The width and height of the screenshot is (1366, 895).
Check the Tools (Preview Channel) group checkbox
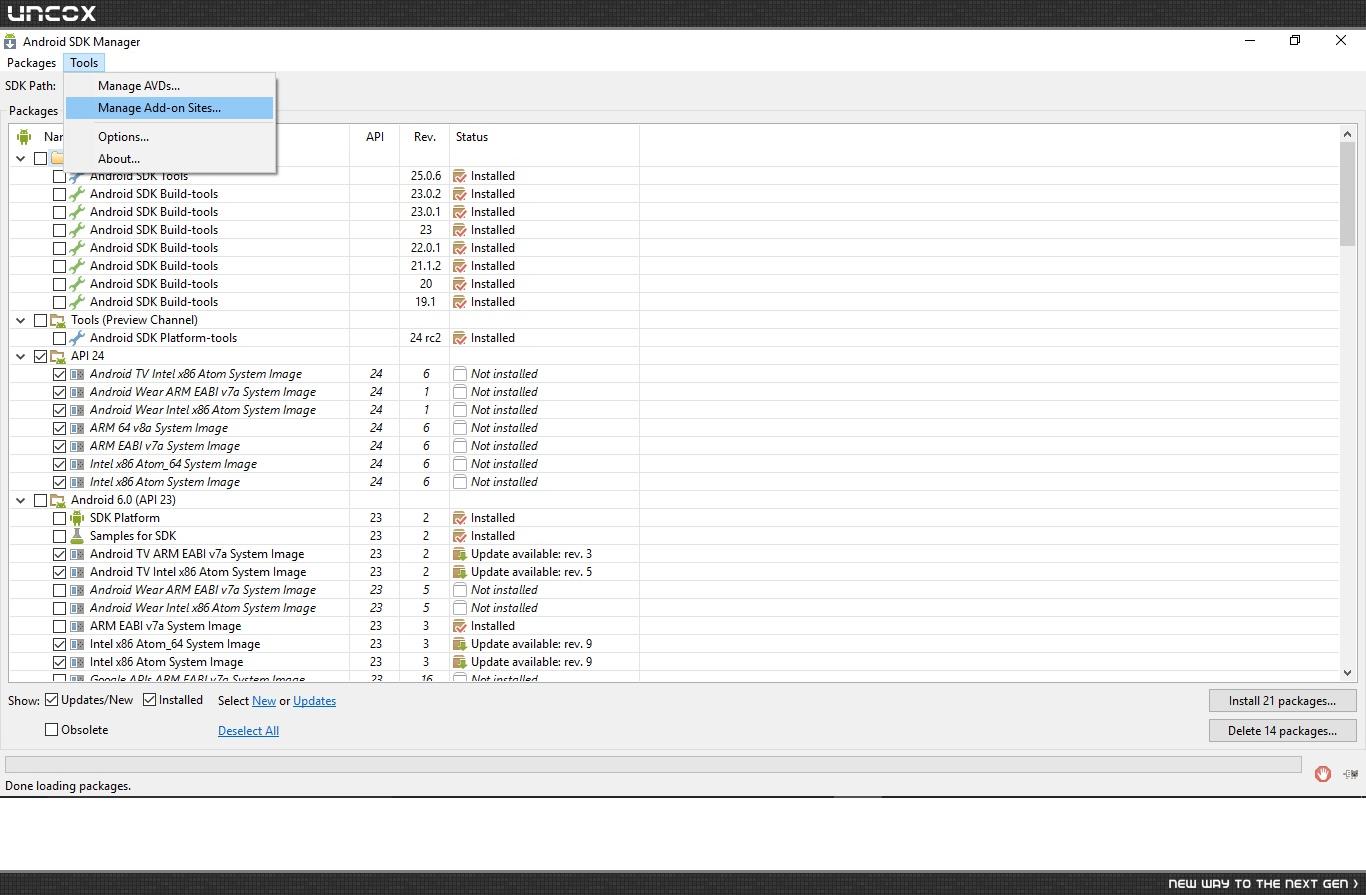40,320
